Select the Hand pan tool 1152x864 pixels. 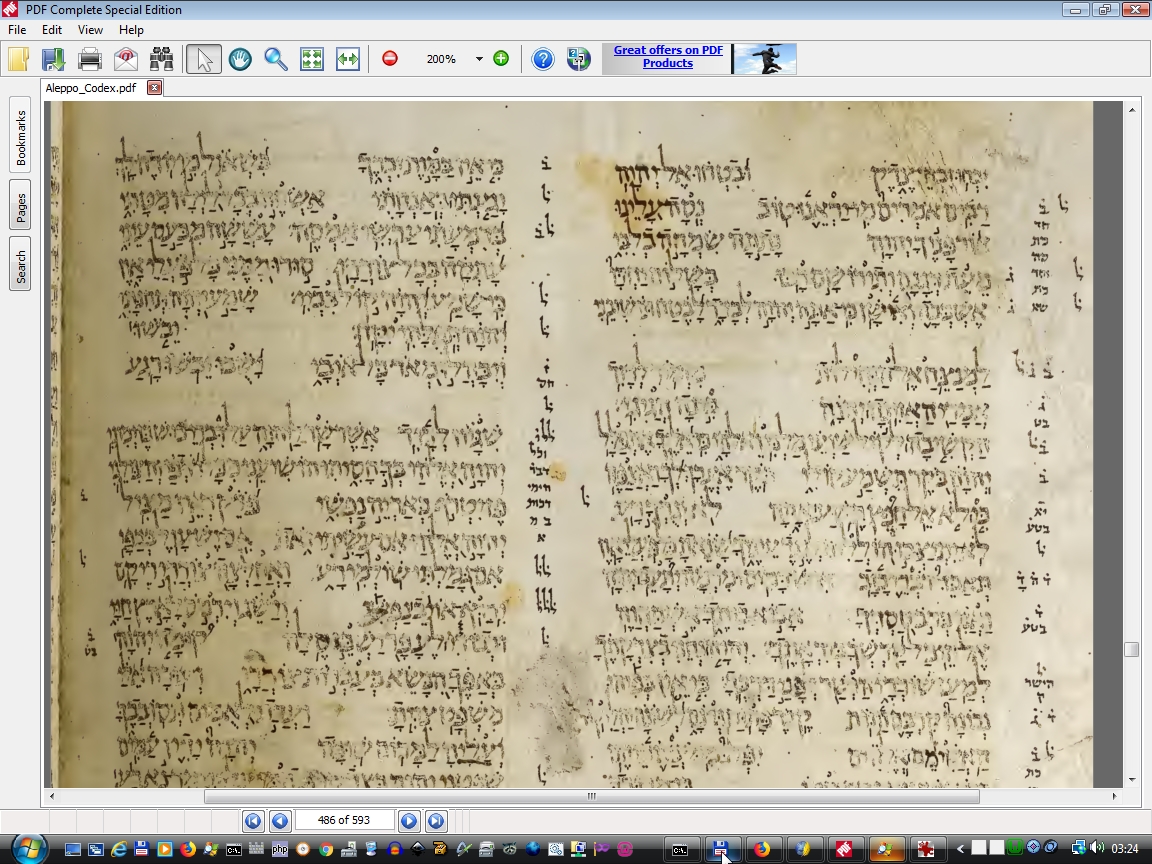(x=240, y=59)
